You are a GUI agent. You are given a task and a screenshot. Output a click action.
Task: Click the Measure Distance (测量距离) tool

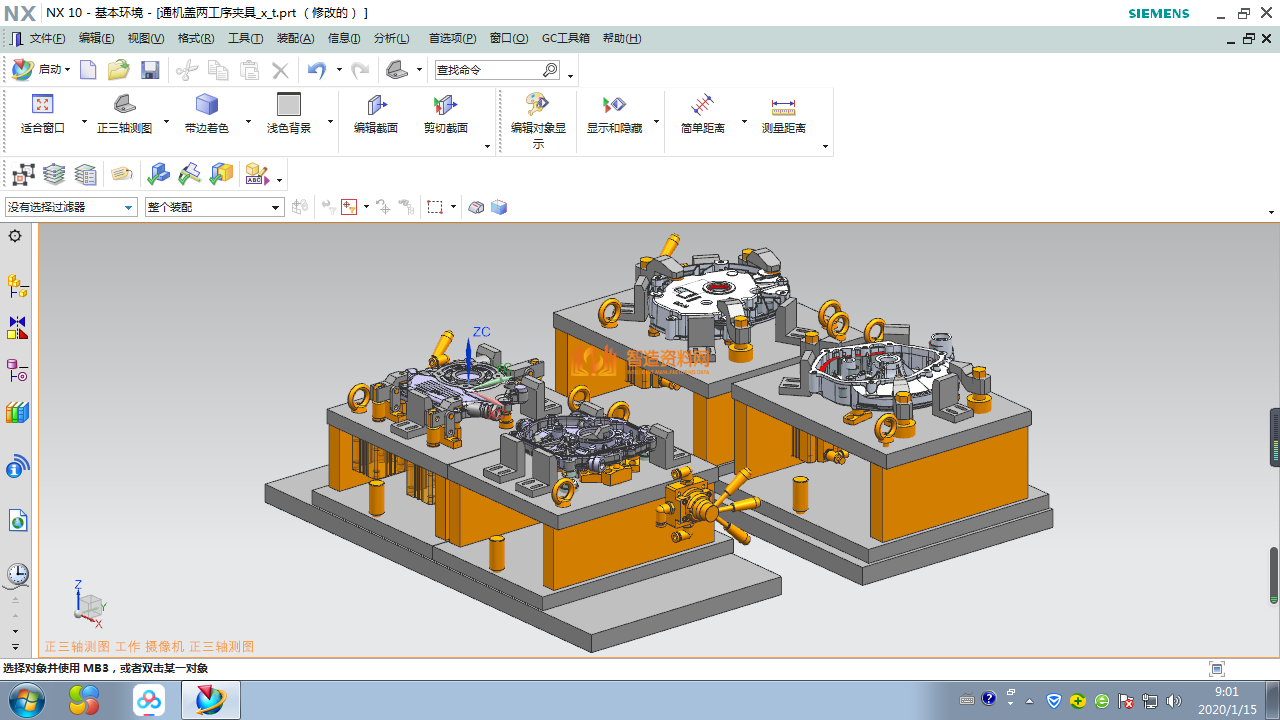(x=783, y=105)
